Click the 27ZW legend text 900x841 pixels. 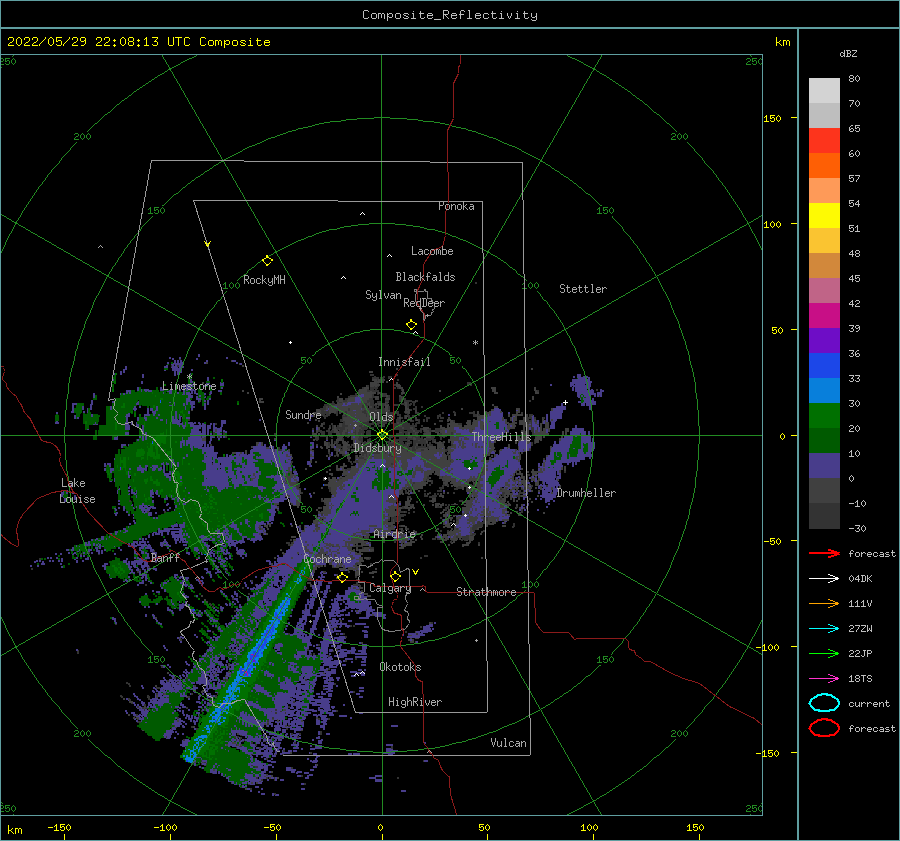click(860, 629)
